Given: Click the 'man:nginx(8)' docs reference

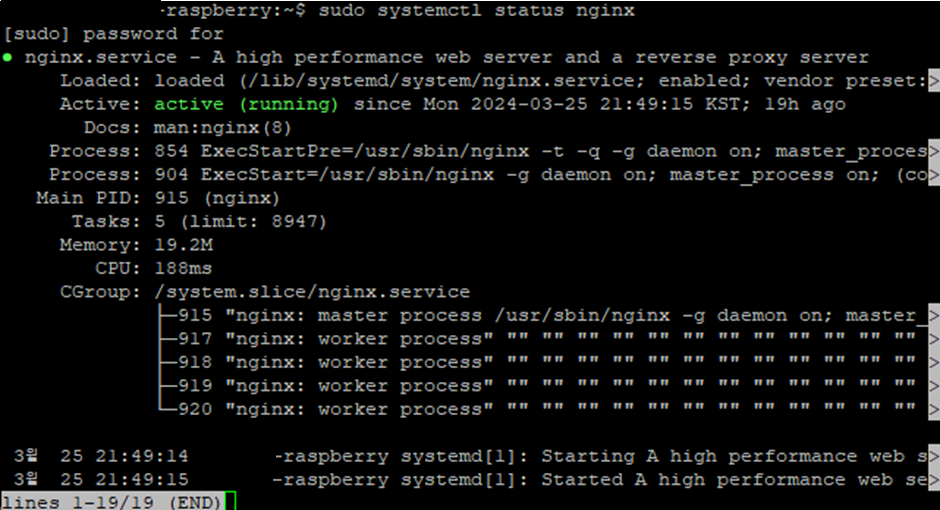Looking at the screenshot, I should (x=222, y=128).
